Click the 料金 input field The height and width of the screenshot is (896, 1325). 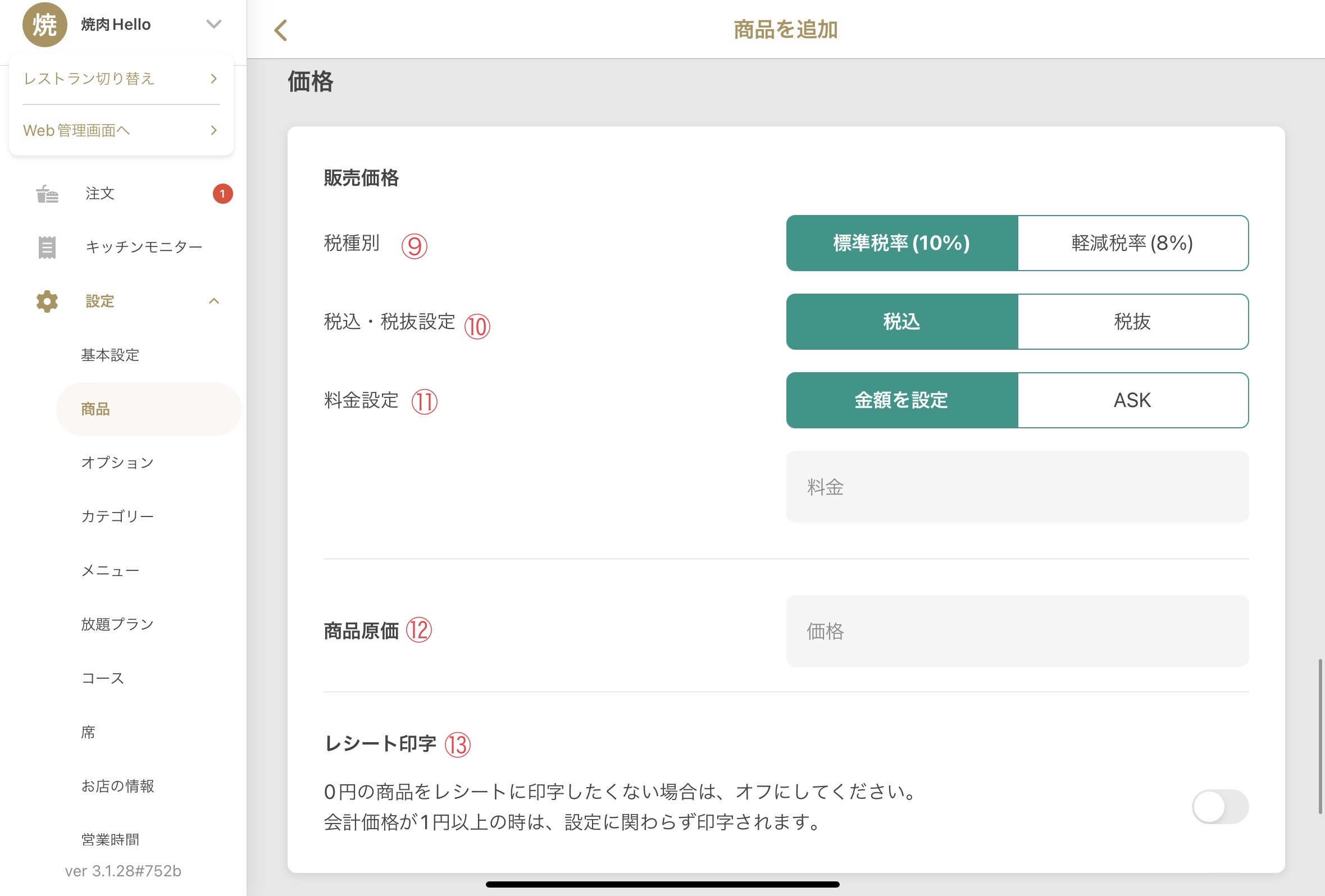(x=1017, y=487)
